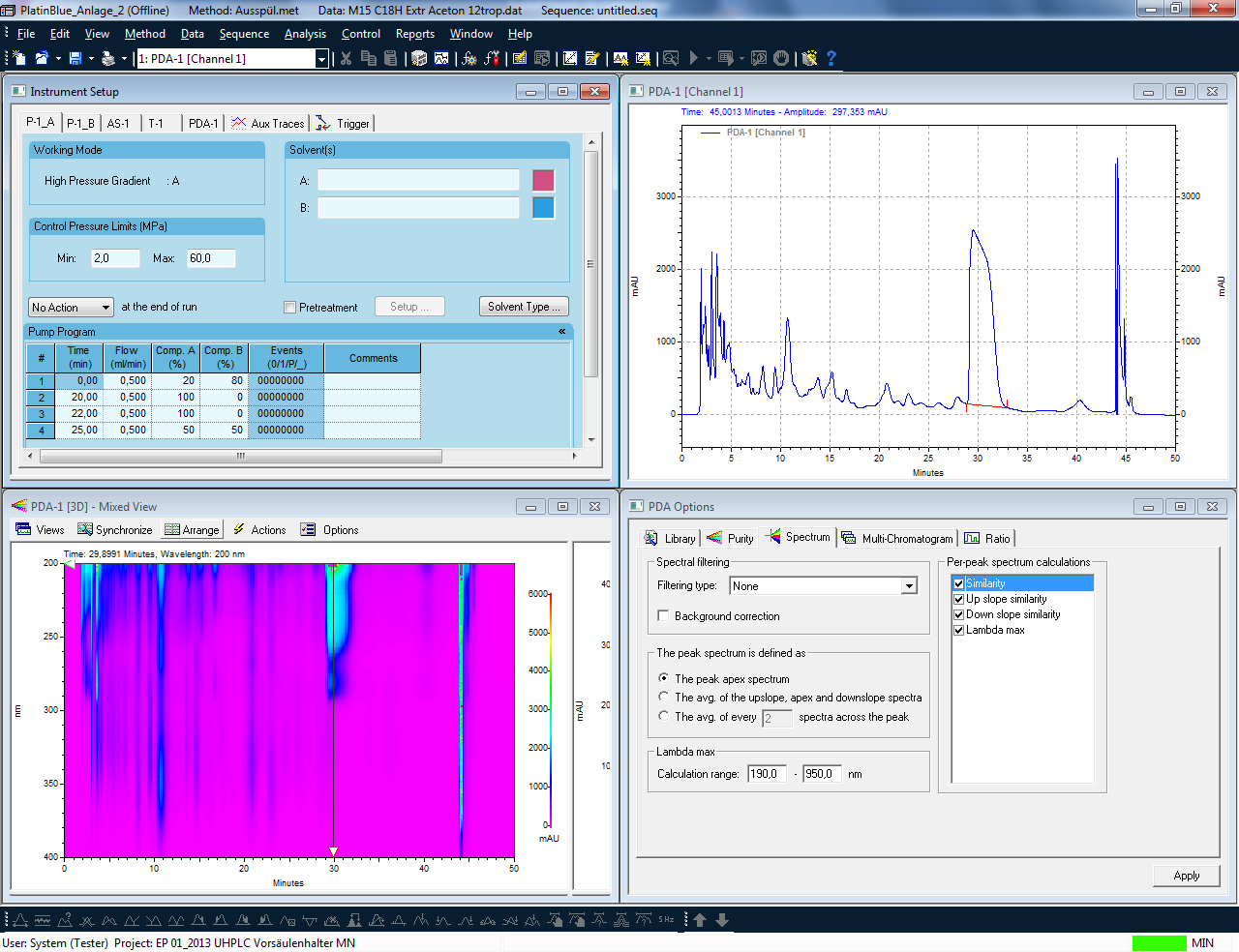Click the 5 Hz icon in bottom toolbar

pos(666,920)
